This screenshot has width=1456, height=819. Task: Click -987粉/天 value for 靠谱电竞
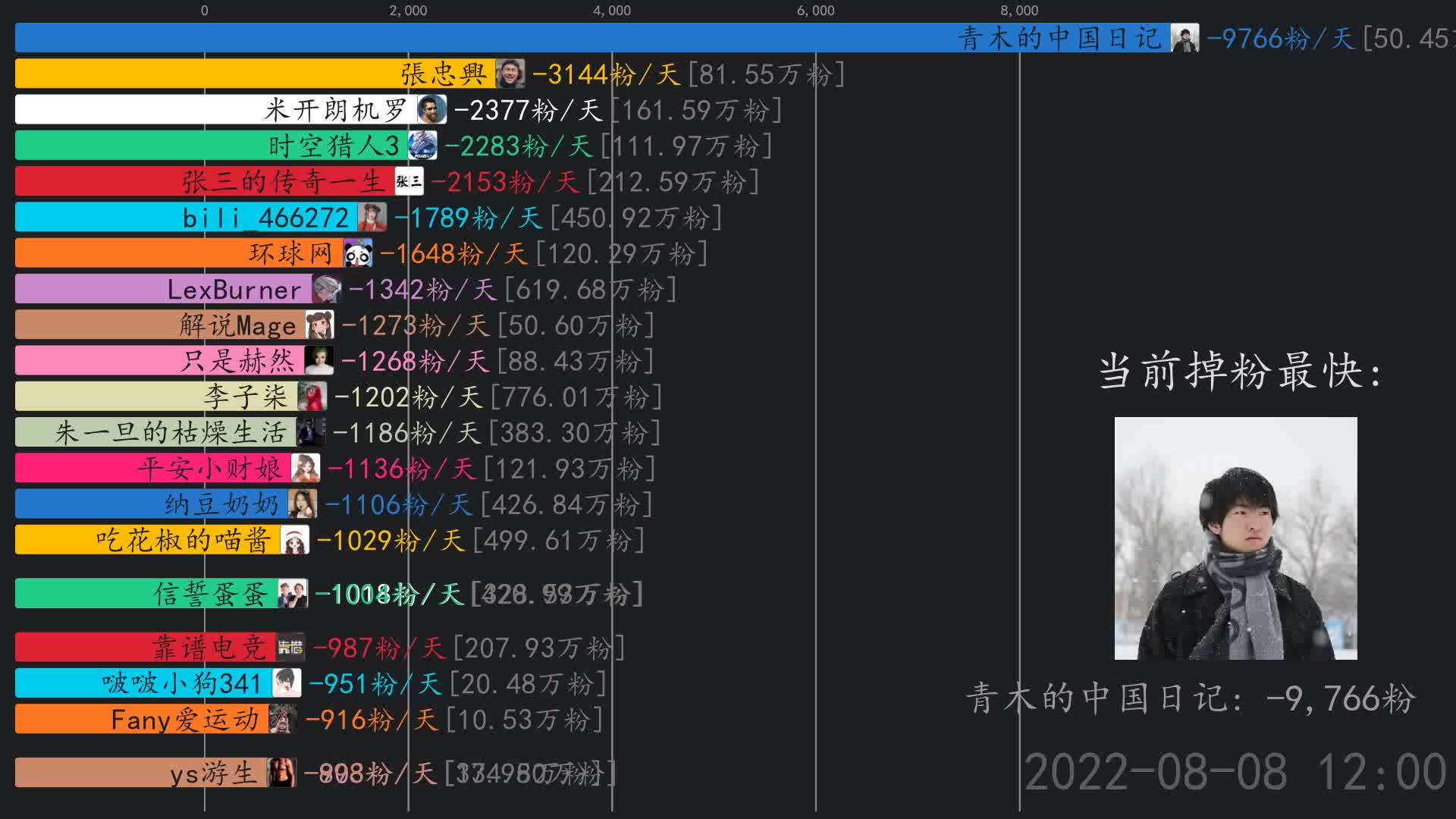pyautogui.click(x=378, y=648)
